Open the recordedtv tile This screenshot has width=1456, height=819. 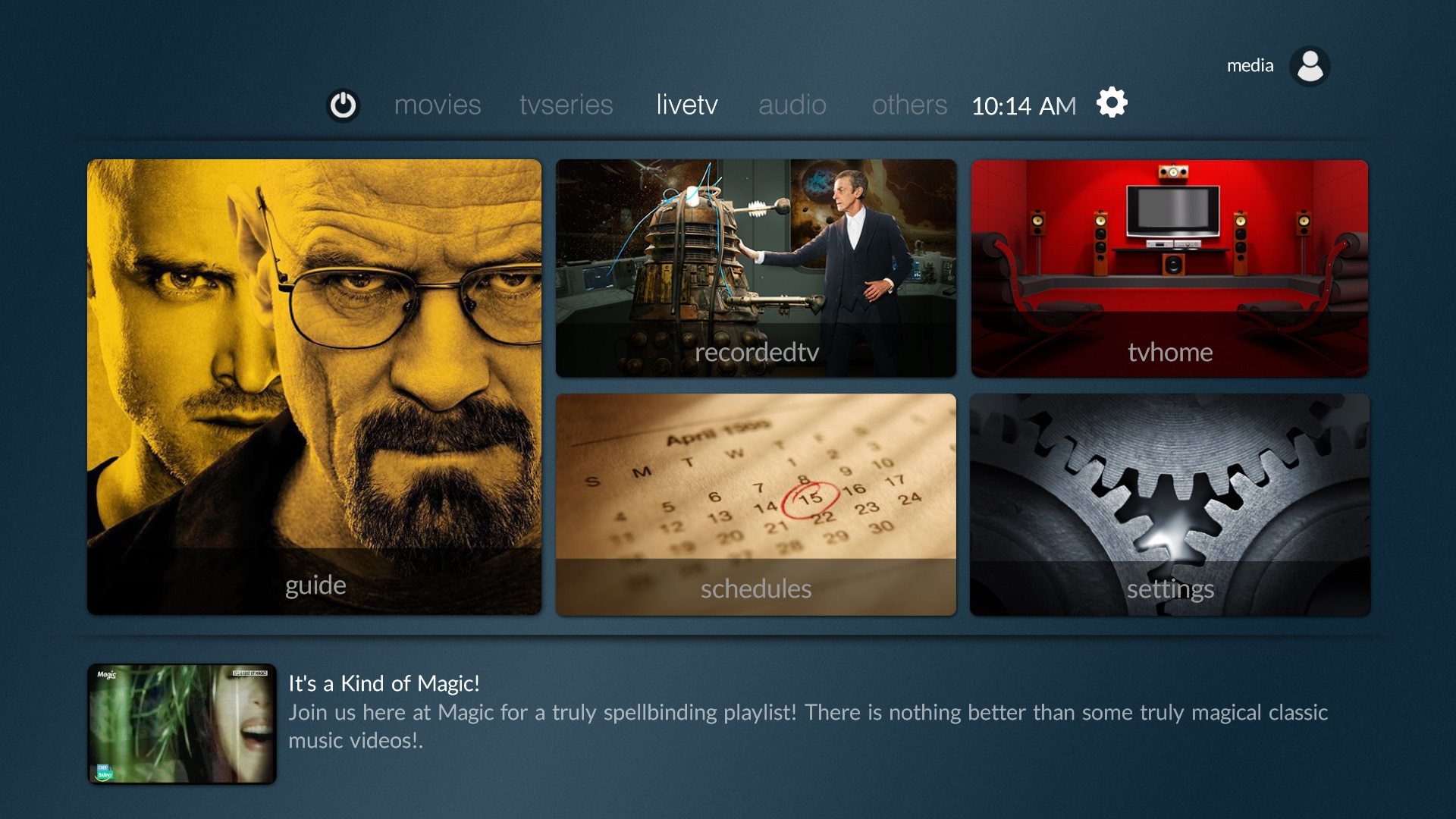756,268
